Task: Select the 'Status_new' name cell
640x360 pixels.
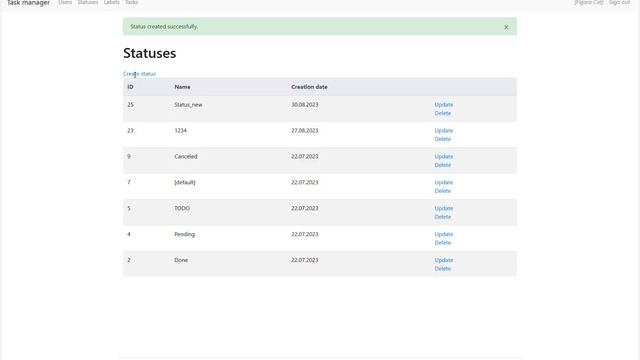Action: [188, 104]
